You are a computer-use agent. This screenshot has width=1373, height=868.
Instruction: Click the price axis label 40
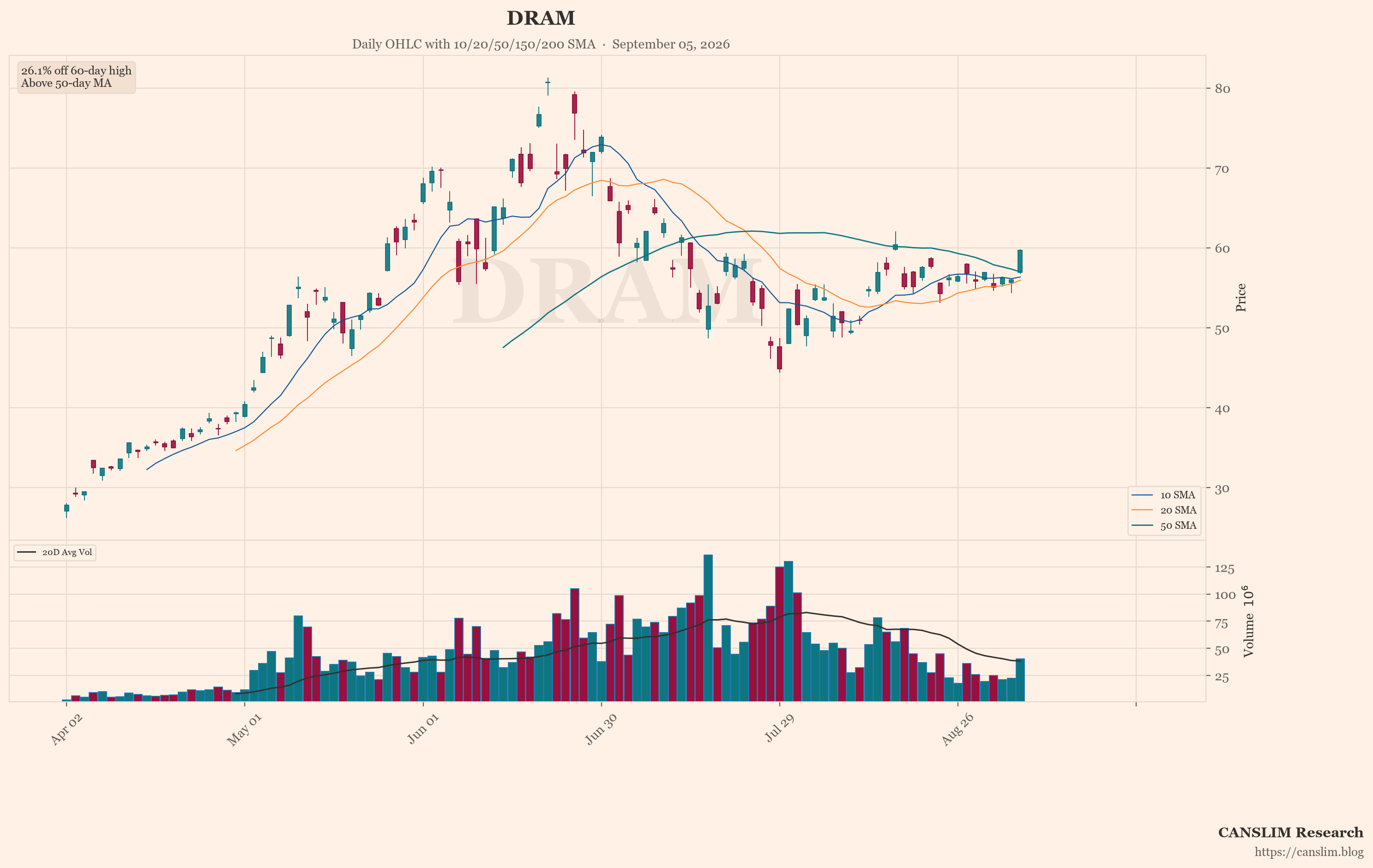coord(1222,408)
